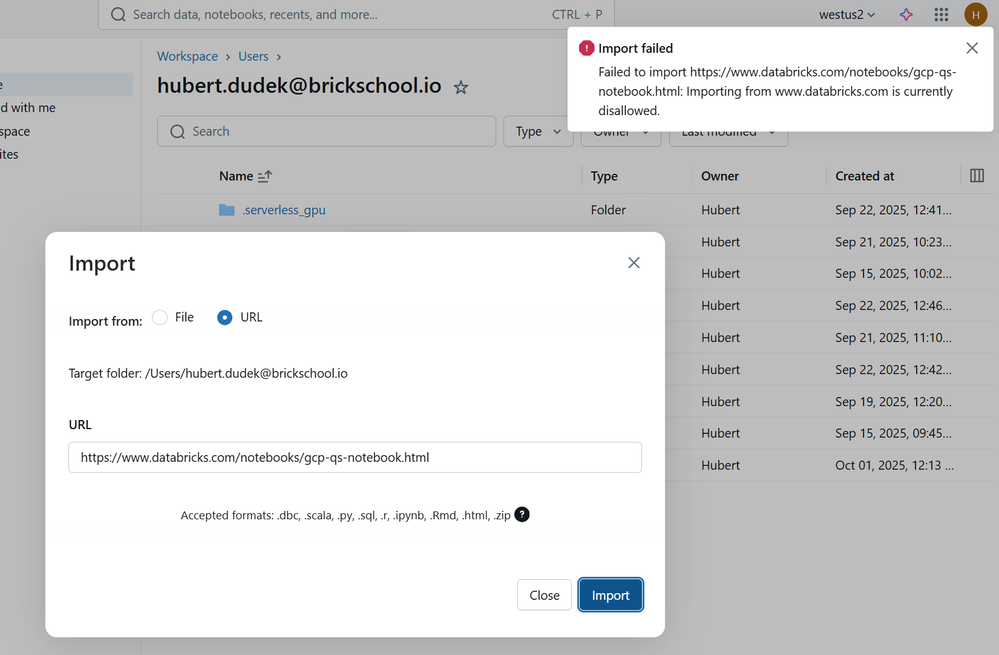Viewport: 999px width, 655px height.
Task: Click the URL input field
Action: coord(355,458)
